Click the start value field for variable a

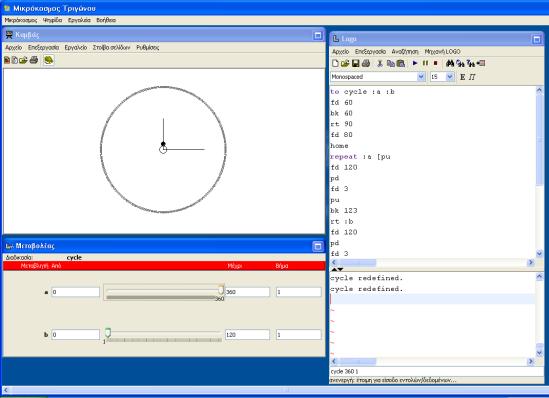click(75, 292)
